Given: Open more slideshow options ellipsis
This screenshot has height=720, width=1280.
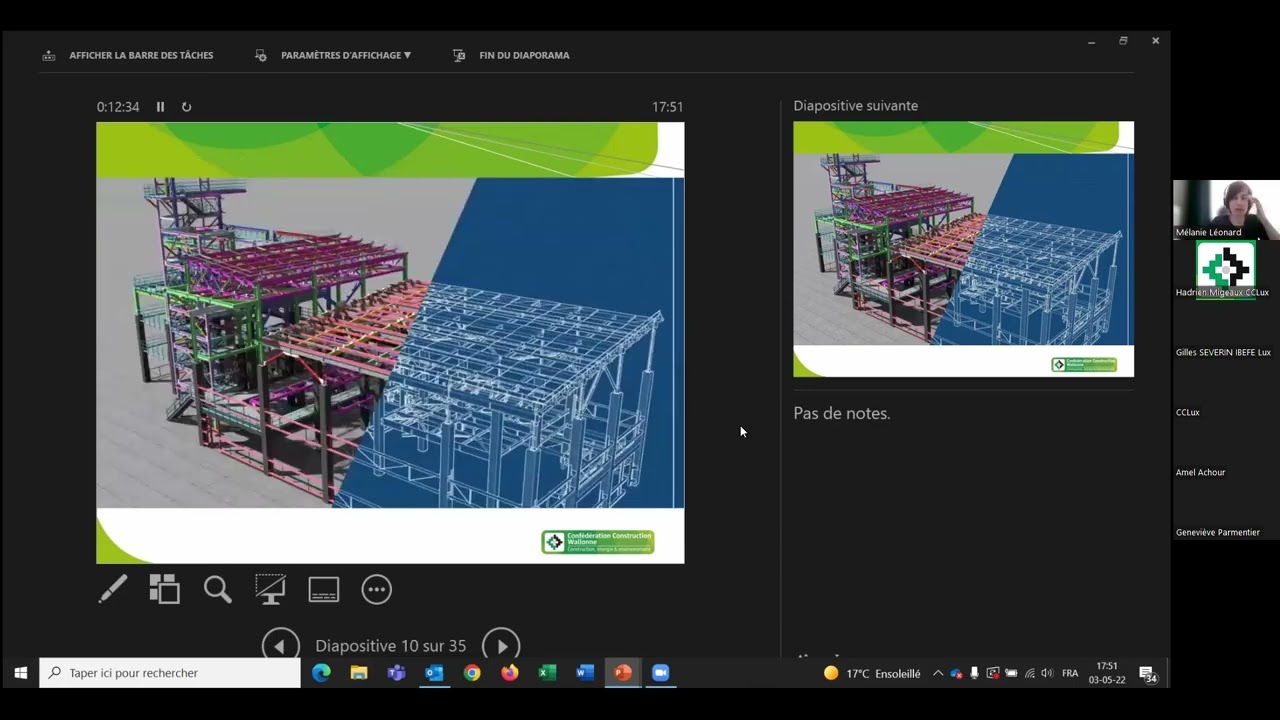Looking at the screenshot, I should tap(376, 589).
